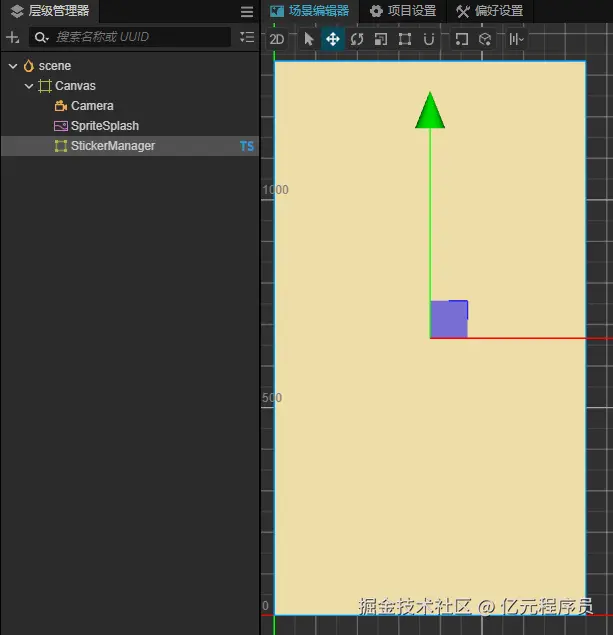
Task: Switch to the hierarchy manager tab
Action: [x=50, y=11]
